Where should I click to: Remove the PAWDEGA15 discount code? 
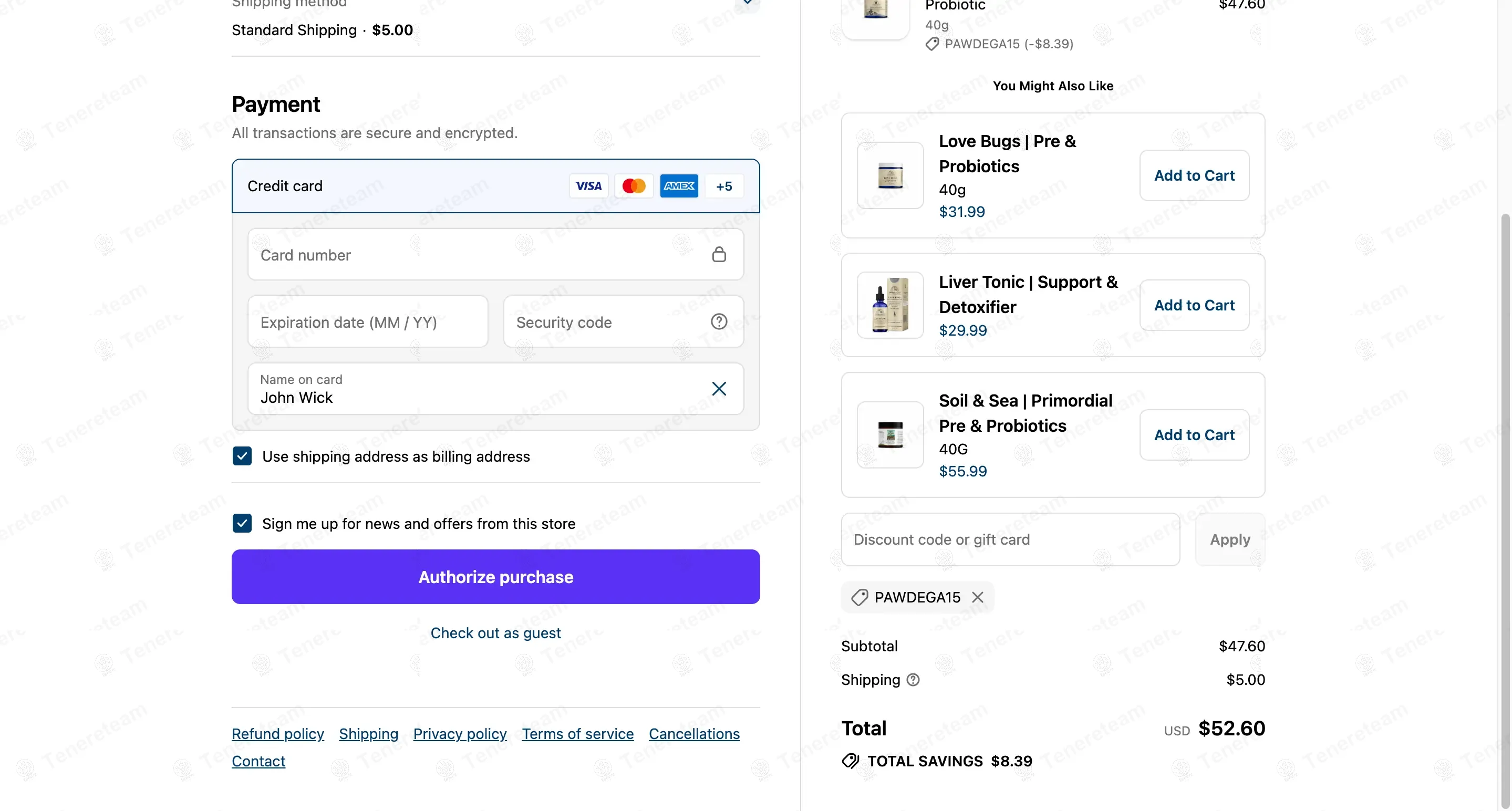click(977, 597)
